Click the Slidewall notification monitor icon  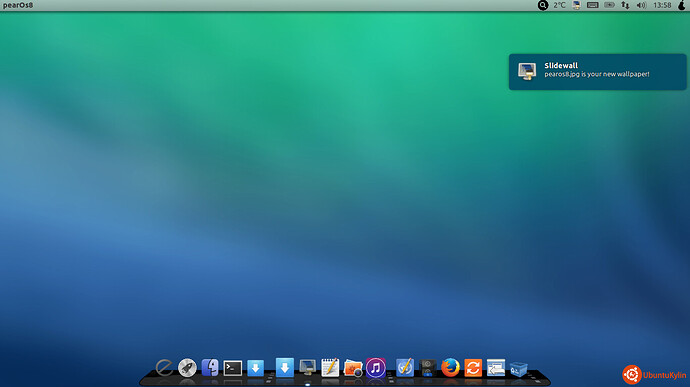pyautogui.click(x=527, y=71)
